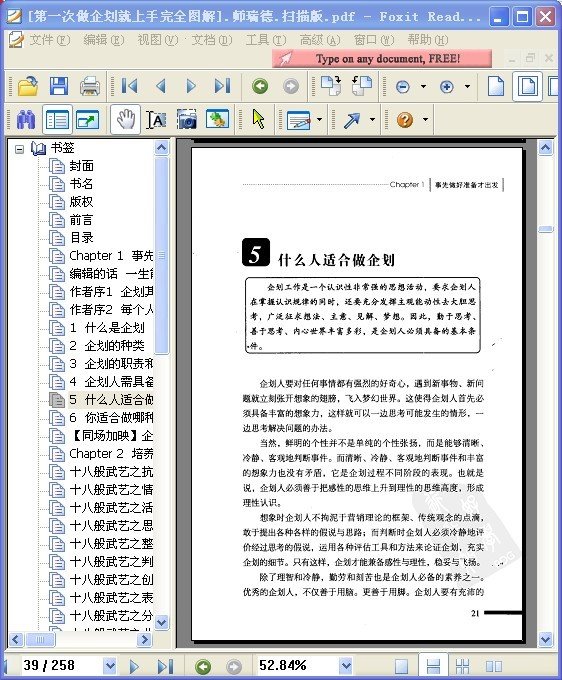Image resolution: width=562 pixels, height=680 pixels.
Task: Click the zoom out minus icon
Action: click(x=403, y=87)
